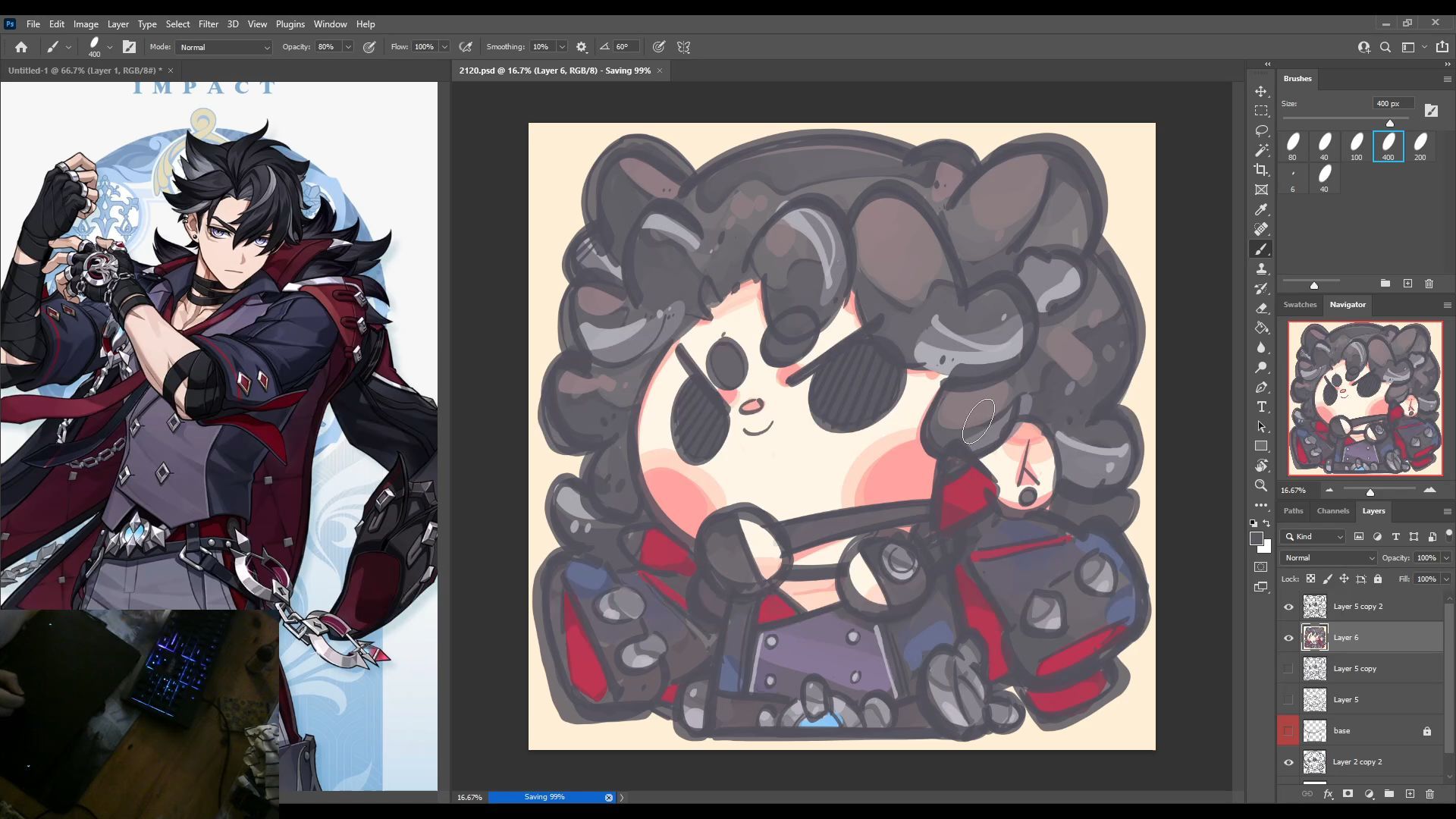This screenshot has height=819, width=1456.
Task: Select the Brush tool in toolbar
Action: point(1261,249)
